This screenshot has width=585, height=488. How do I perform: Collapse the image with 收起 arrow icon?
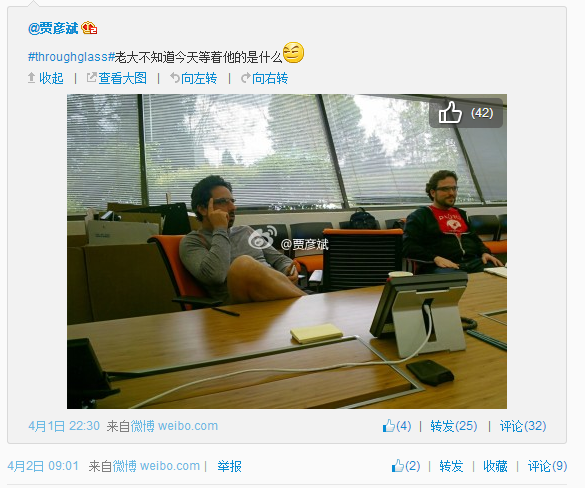(x=32, y=78)
